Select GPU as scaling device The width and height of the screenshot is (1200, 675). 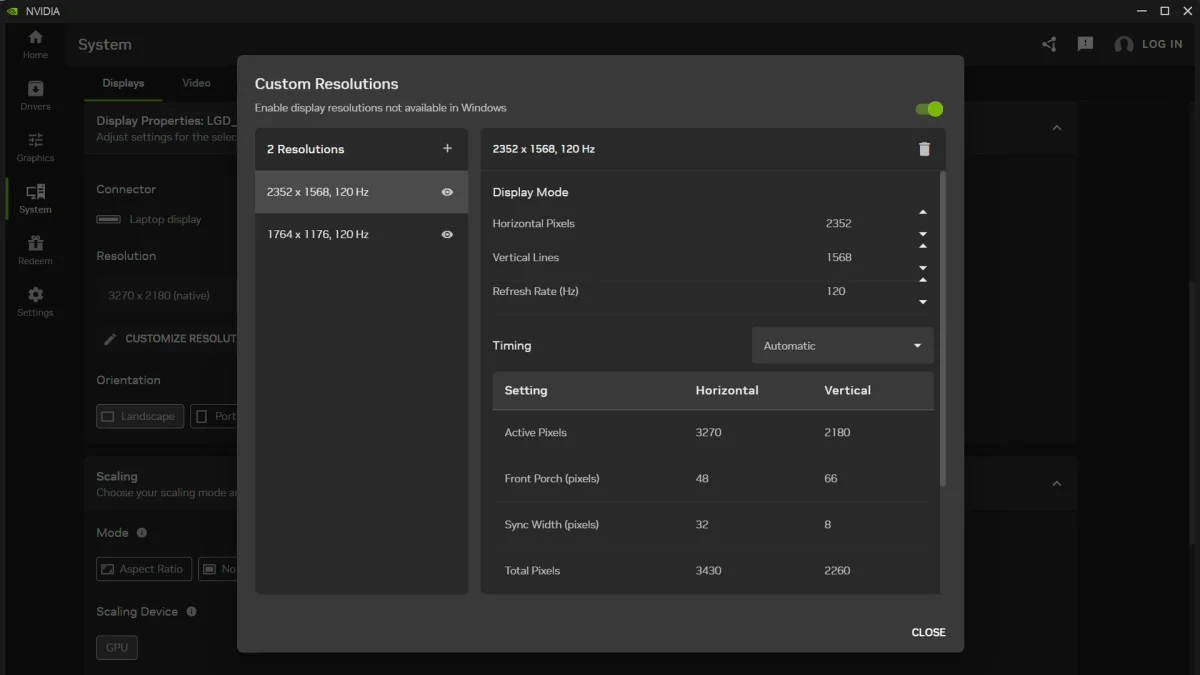(117, 647)
